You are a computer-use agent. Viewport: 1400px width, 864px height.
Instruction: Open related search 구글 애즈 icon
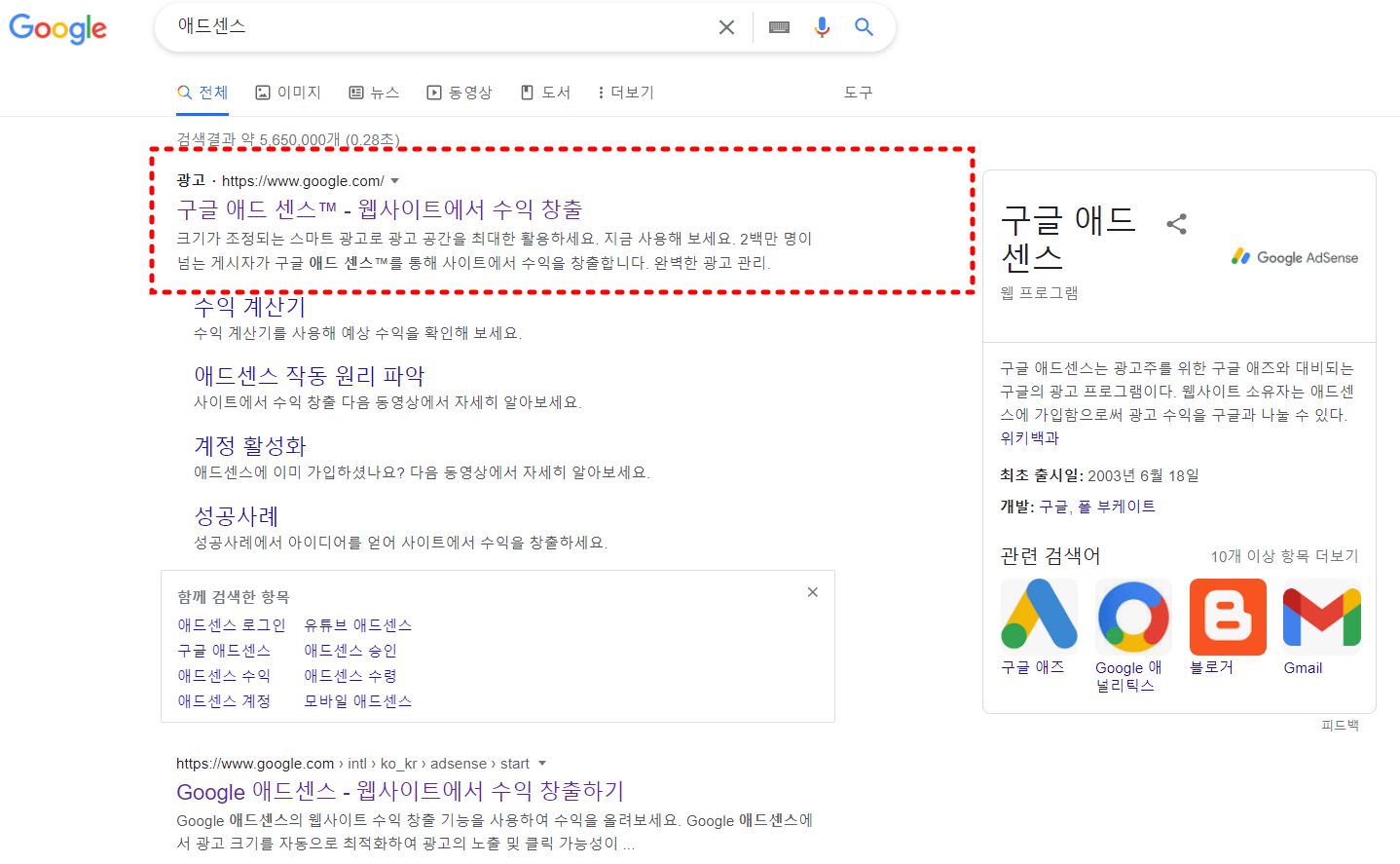(x=1039, y=617)
